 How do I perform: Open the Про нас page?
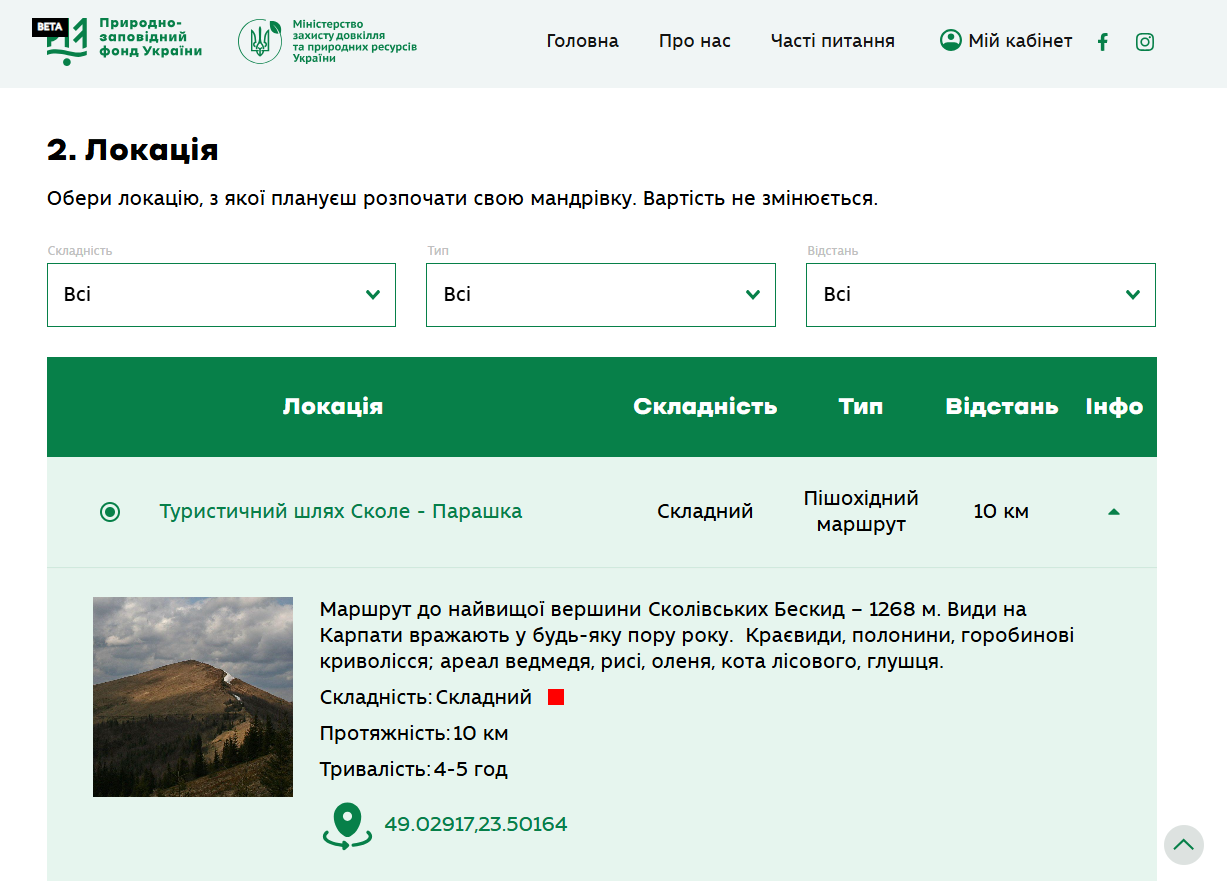(694, 41)
